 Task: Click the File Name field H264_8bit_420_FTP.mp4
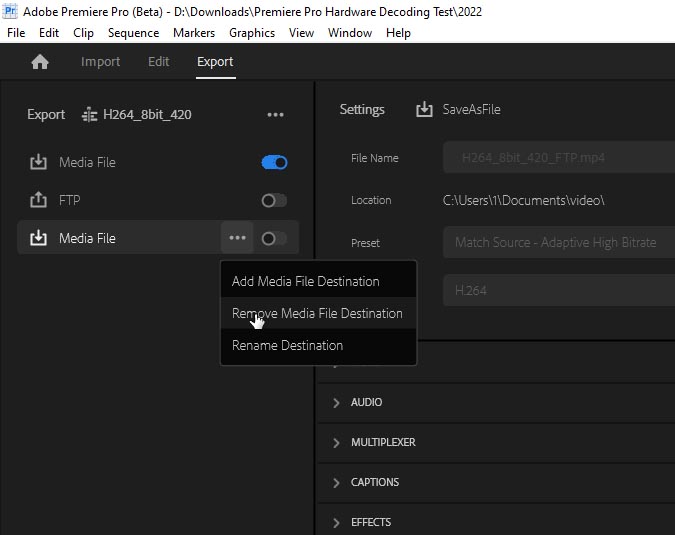559,158
